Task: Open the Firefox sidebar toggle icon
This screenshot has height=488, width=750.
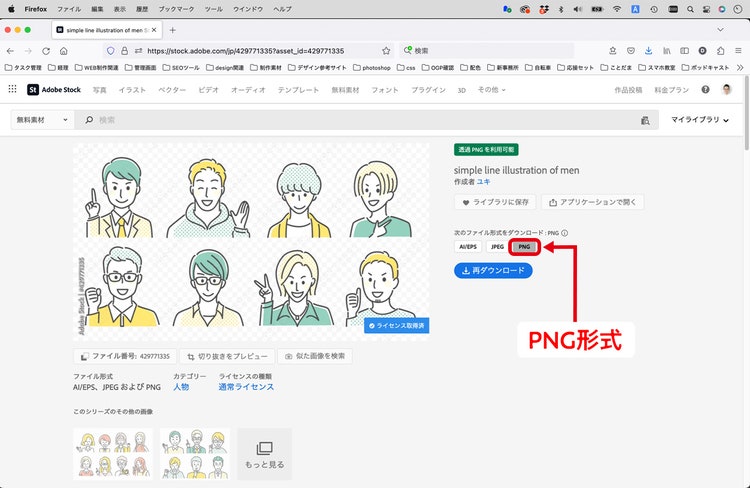Action: click(684, 51)
